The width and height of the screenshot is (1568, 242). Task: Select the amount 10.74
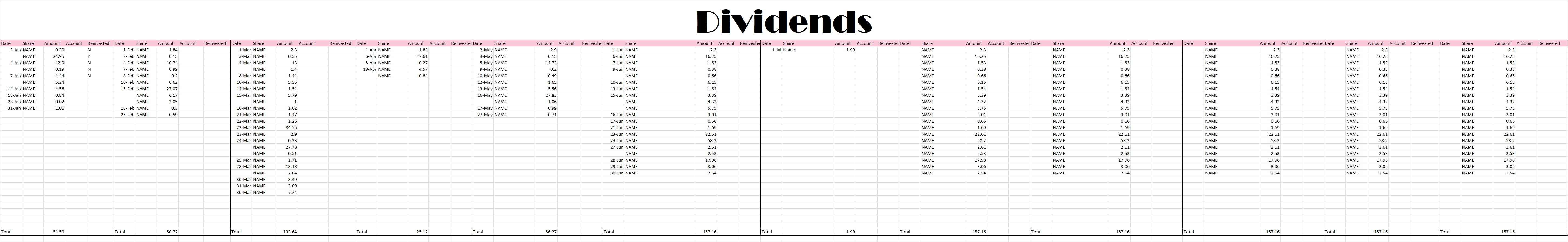(x=167, y=63)
